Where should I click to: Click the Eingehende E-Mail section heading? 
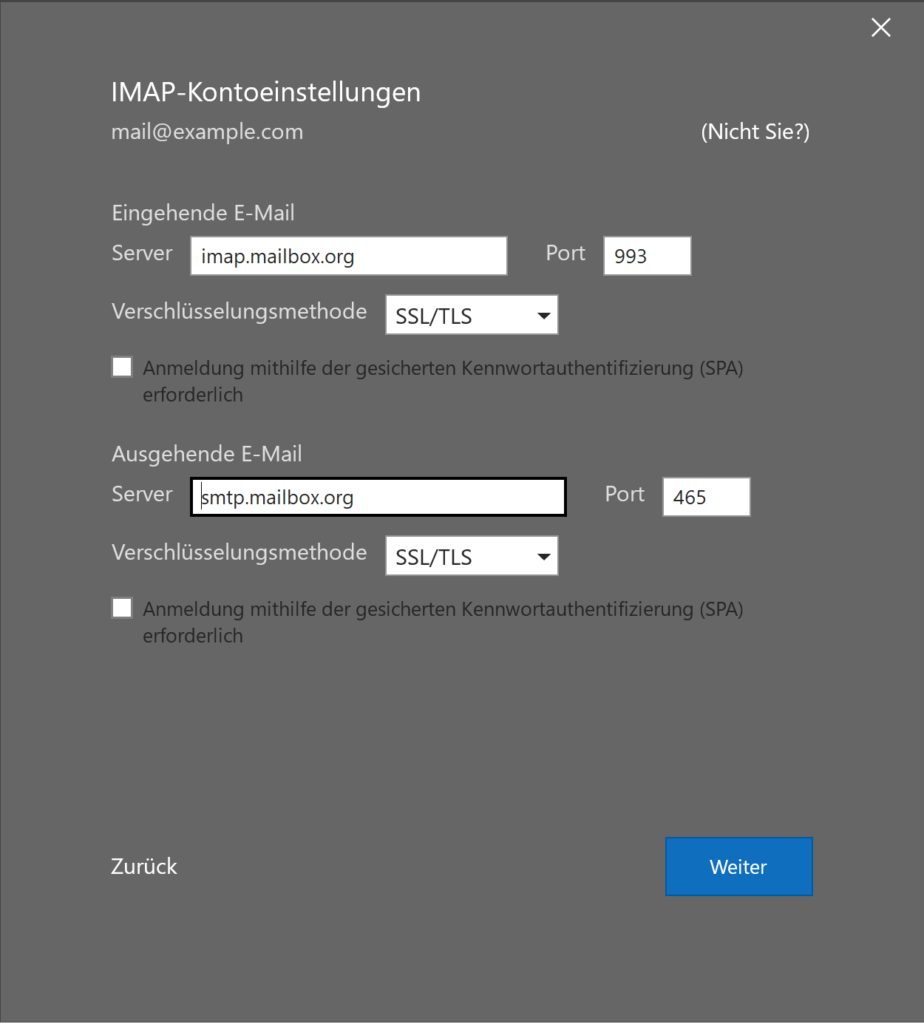pos(203,213)
